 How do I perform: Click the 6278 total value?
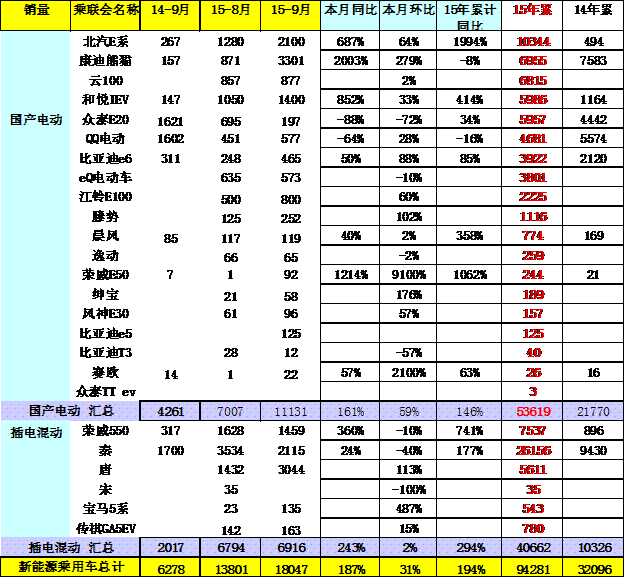[x=171, y=569]
